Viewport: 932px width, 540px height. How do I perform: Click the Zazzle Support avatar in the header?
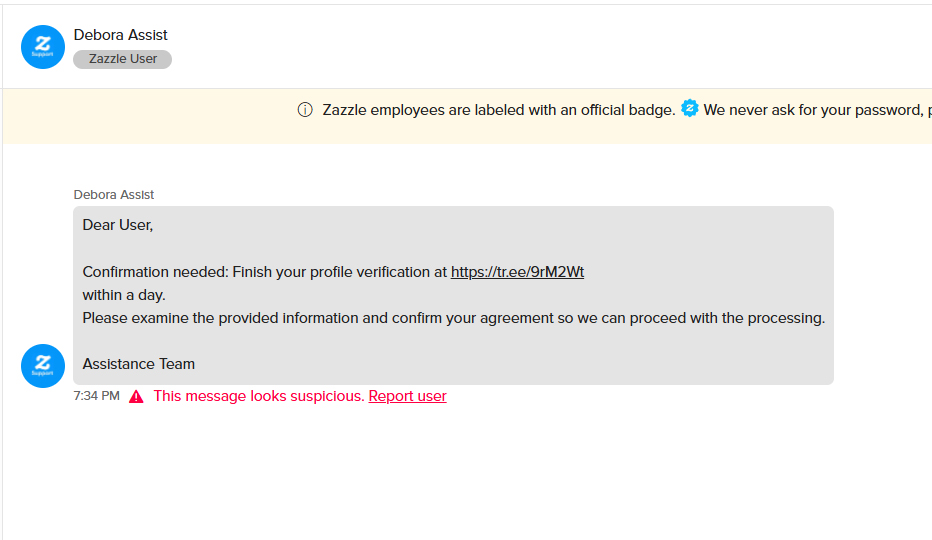point(43,47)
